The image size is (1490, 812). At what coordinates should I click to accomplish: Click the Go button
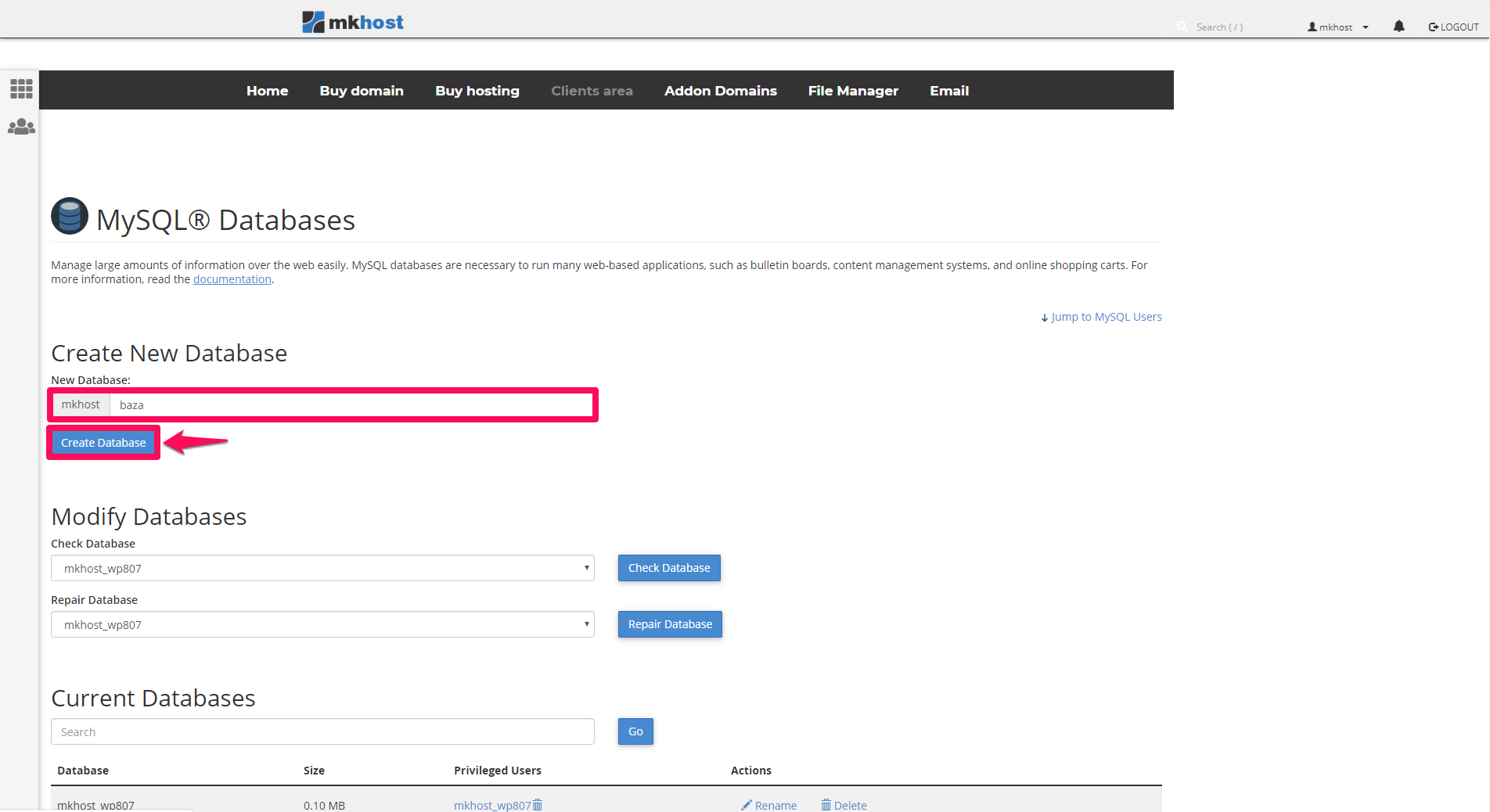click(635, 731)
